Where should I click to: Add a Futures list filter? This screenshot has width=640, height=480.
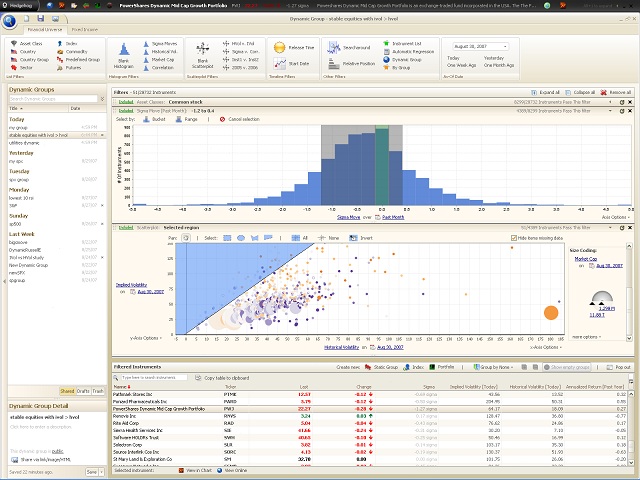69,67
